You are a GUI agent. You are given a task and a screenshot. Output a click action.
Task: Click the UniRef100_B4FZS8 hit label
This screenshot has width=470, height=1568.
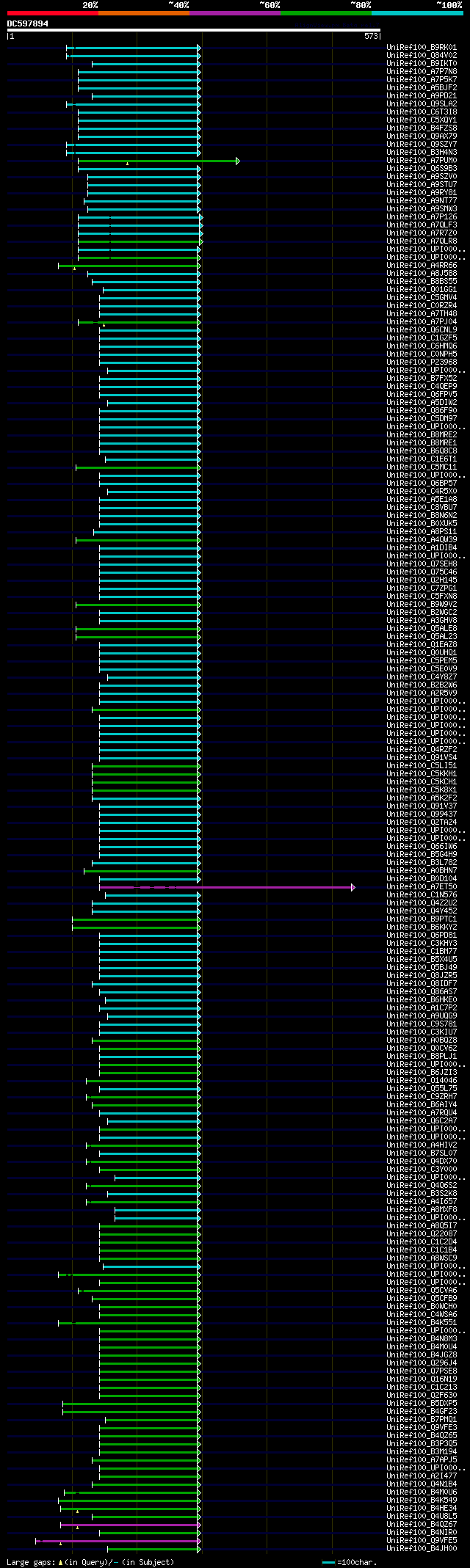[x=422, y=128]
